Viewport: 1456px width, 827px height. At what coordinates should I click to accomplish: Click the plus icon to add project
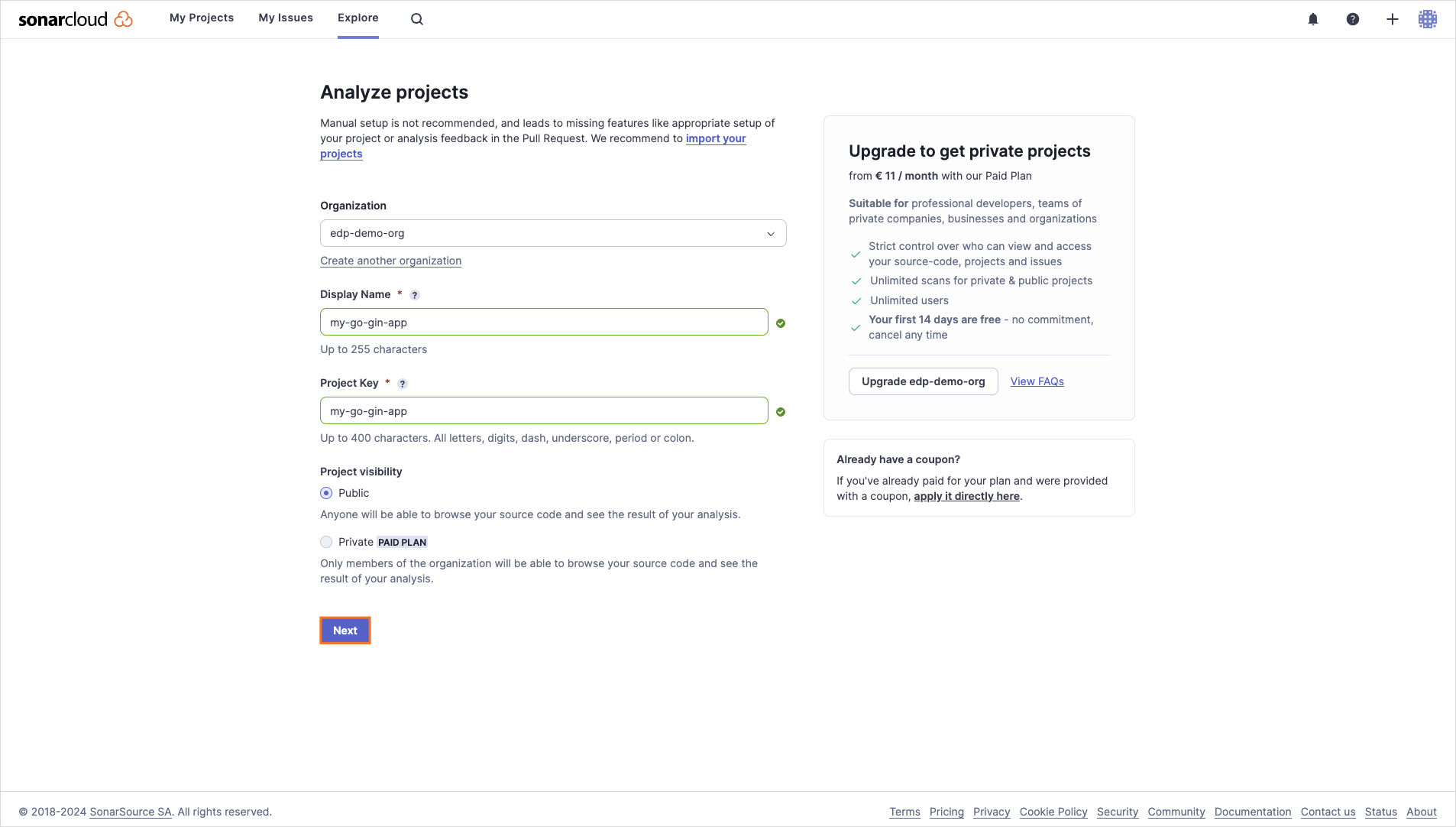pyautogui.click(x=1393, y=19)
